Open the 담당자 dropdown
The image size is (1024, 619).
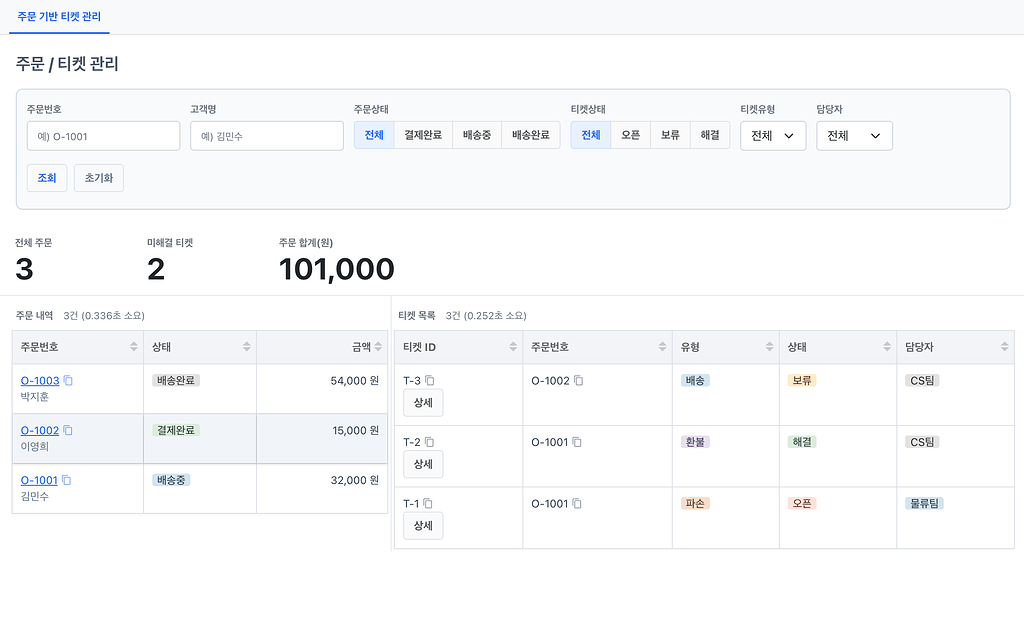point(854,136)
